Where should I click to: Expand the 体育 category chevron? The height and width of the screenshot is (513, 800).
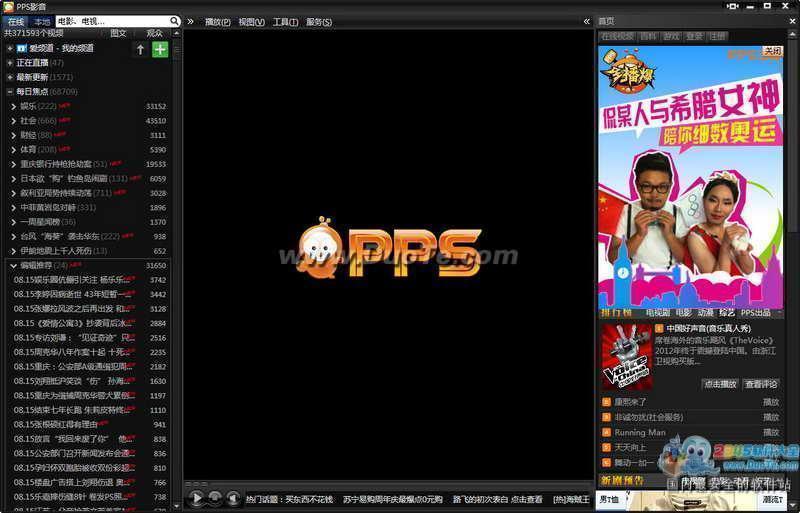(x=14, y=150)
